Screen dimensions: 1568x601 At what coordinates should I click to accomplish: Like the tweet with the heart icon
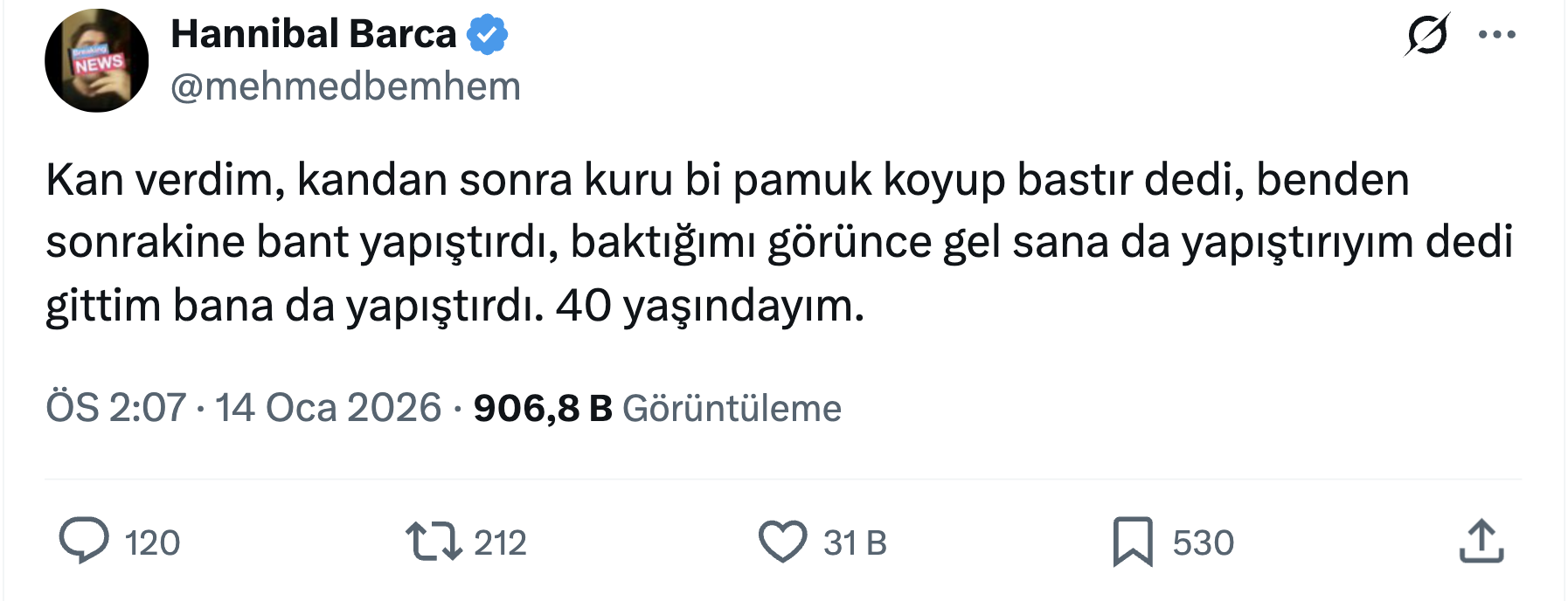coord(782,542)
